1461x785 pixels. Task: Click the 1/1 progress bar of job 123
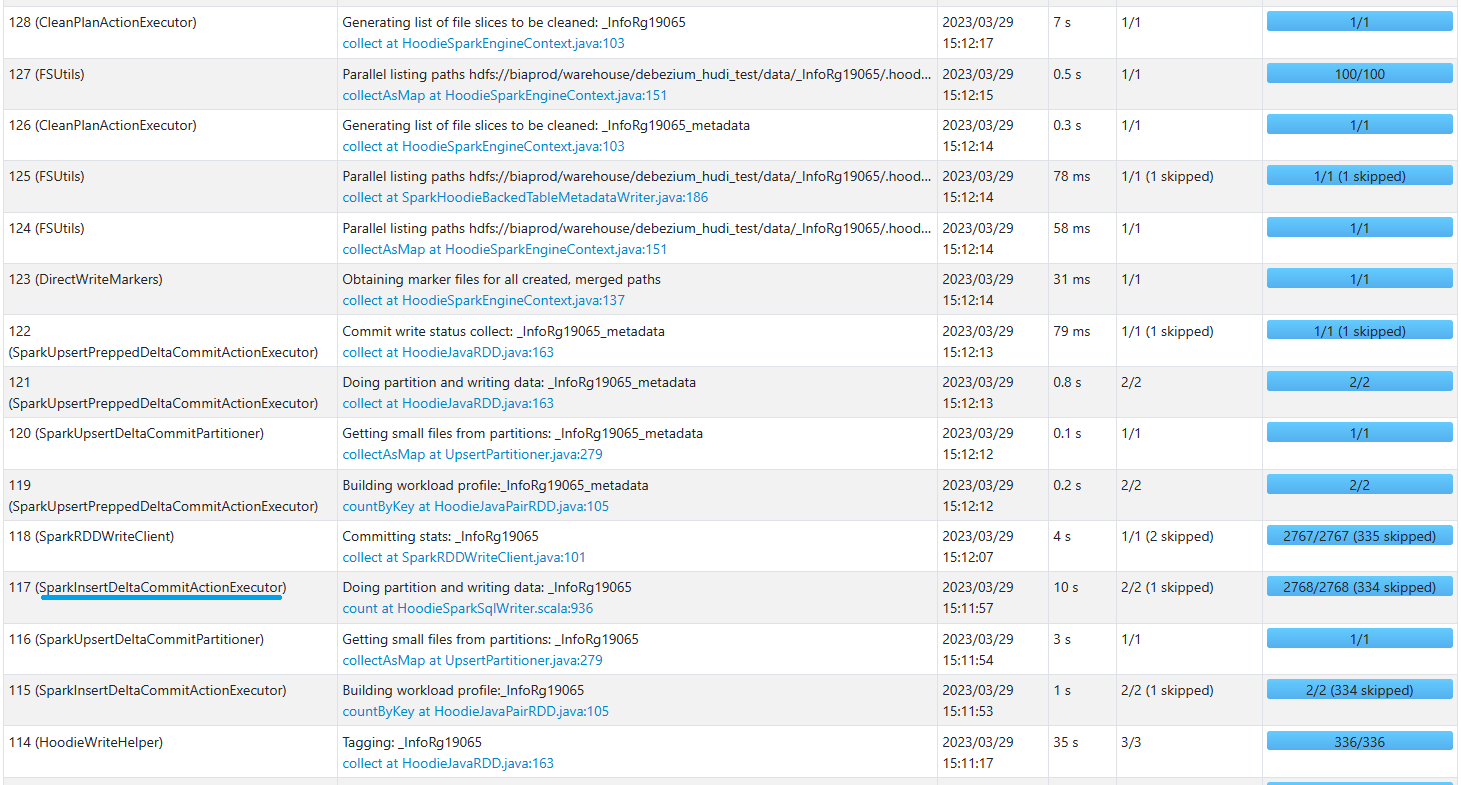click(x=1360, y=279)
